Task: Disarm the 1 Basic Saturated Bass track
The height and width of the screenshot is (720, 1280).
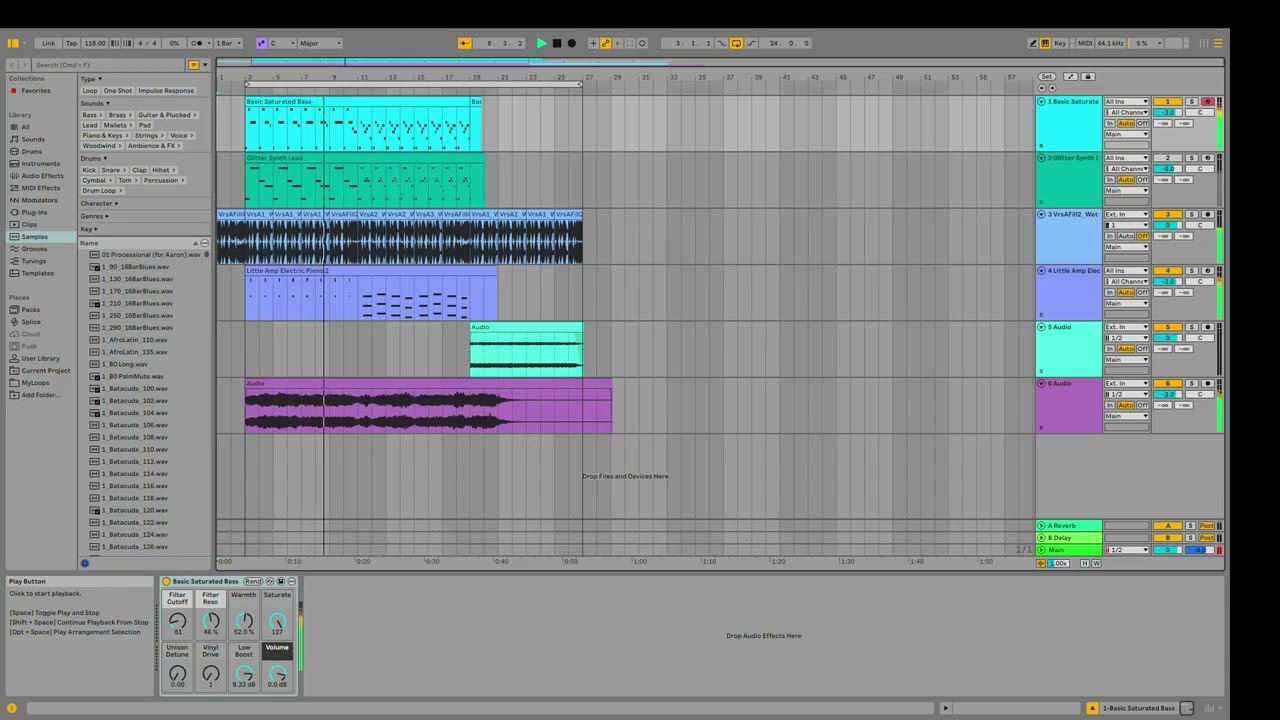Action: 1207,102
